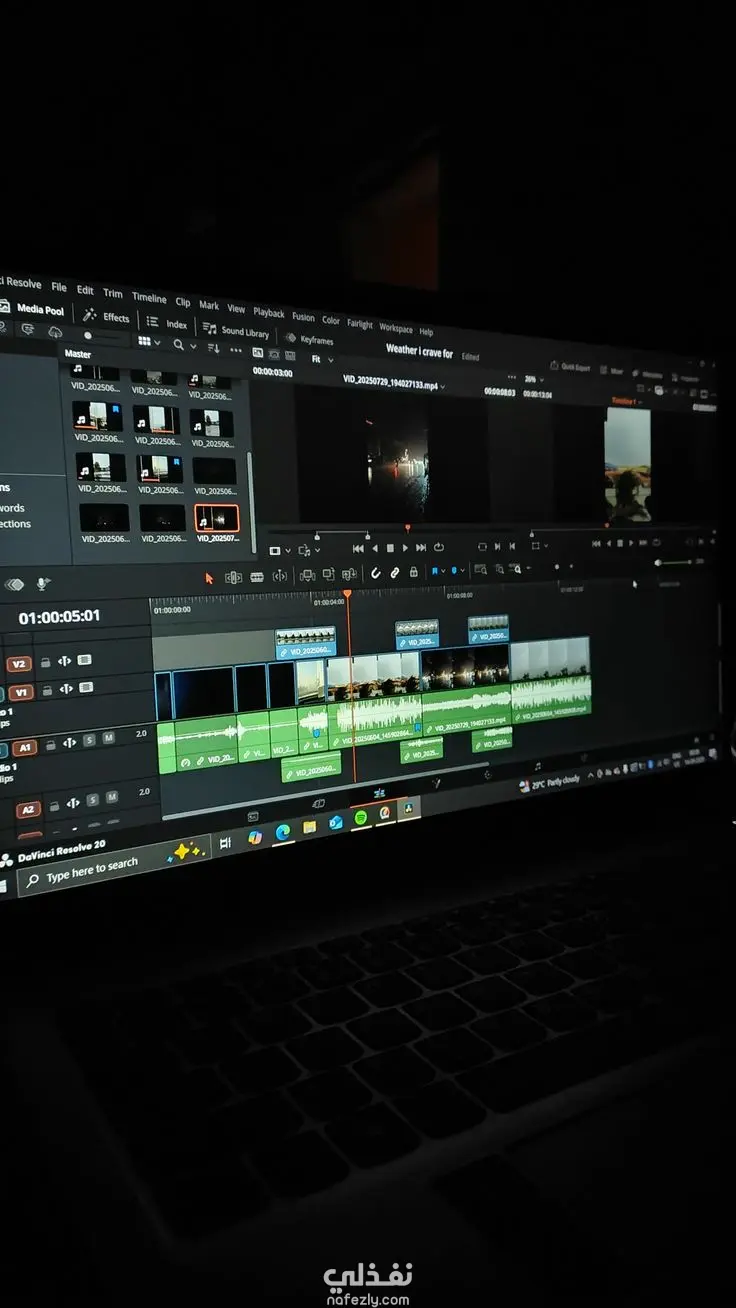The image size is (736, 1308).
Task: Open the media pool sort options
Action: point(213,347)
